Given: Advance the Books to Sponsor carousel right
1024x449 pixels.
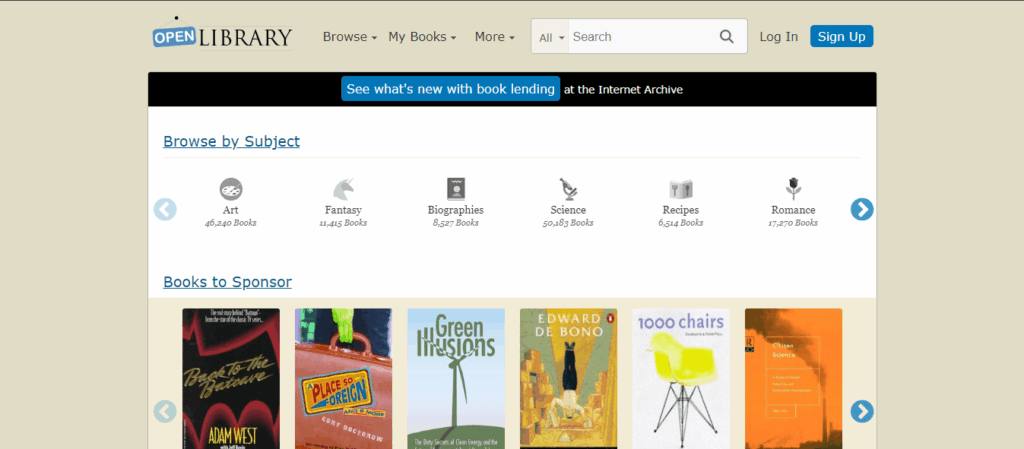Looking at the screenshot, I should pos(861,411).
